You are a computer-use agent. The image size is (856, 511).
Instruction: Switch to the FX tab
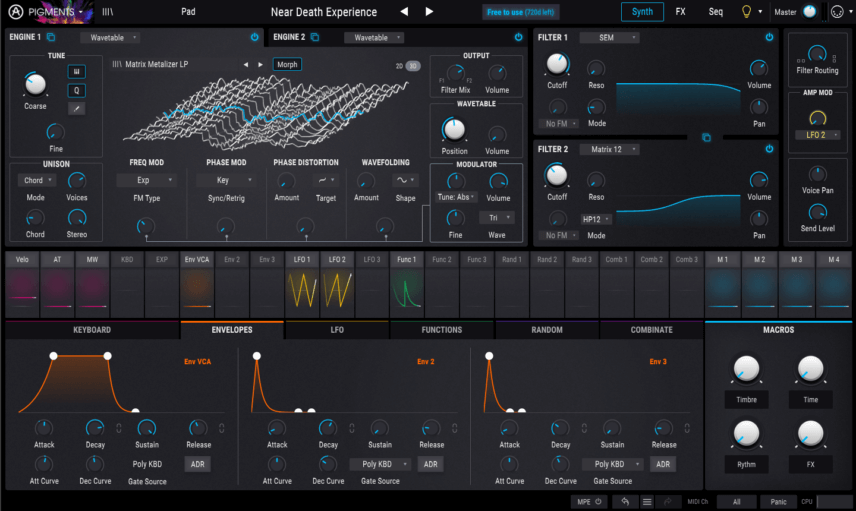[680, 11]
